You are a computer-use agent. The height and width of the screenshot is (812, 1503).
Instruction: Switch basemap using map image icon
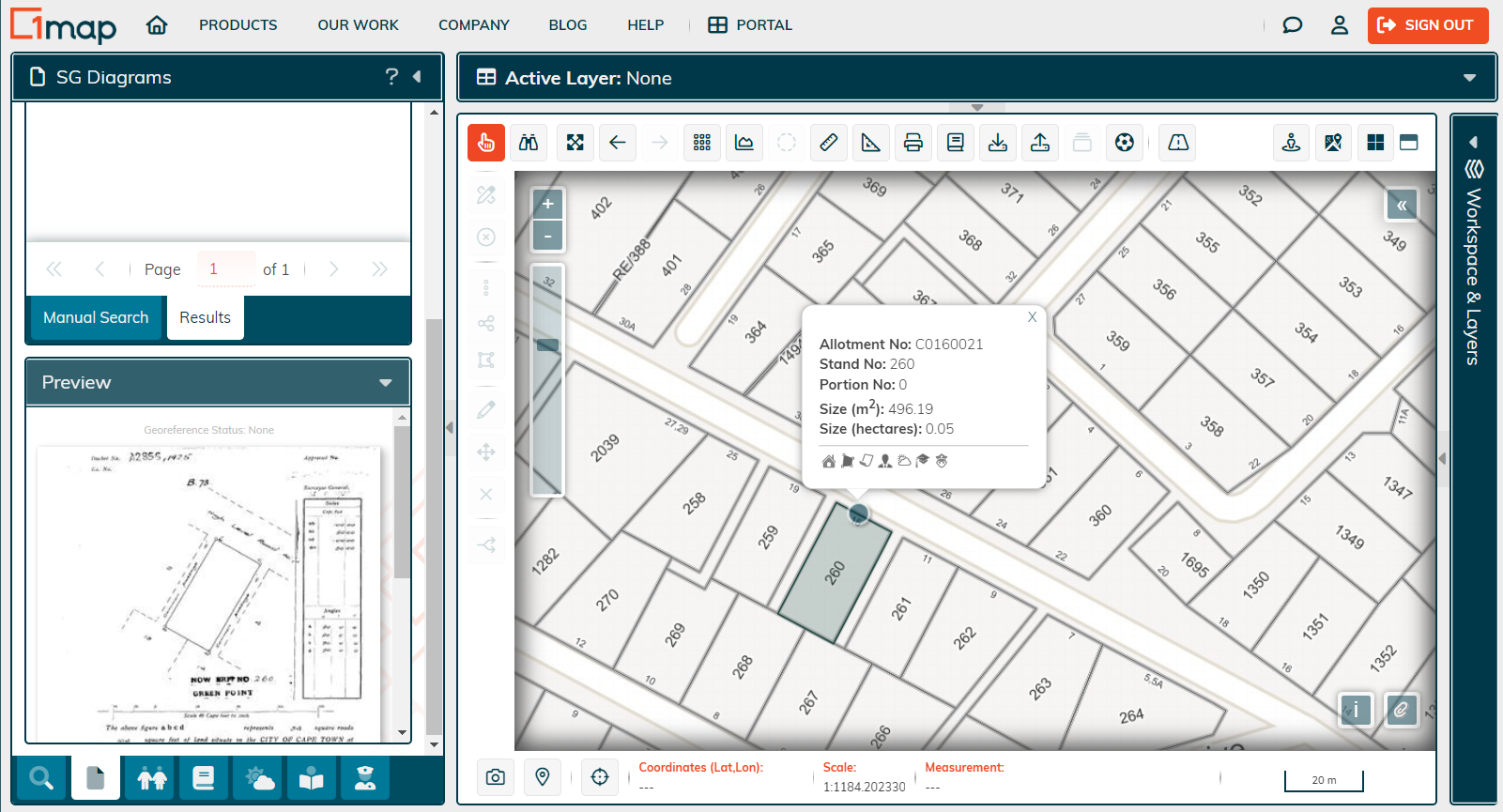pos(1333,143)
